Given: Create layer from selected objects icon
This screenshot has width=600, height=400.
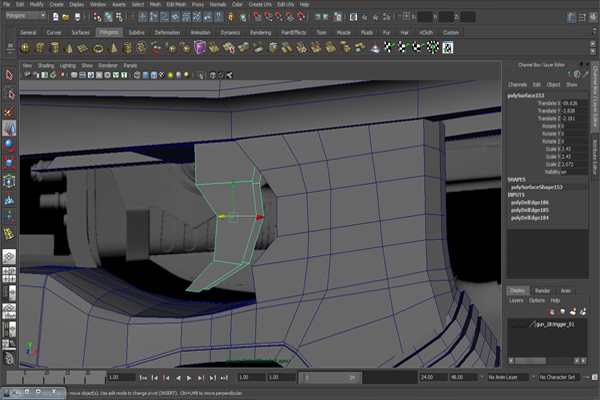Looking at the screenshot, I should [583, 312].
